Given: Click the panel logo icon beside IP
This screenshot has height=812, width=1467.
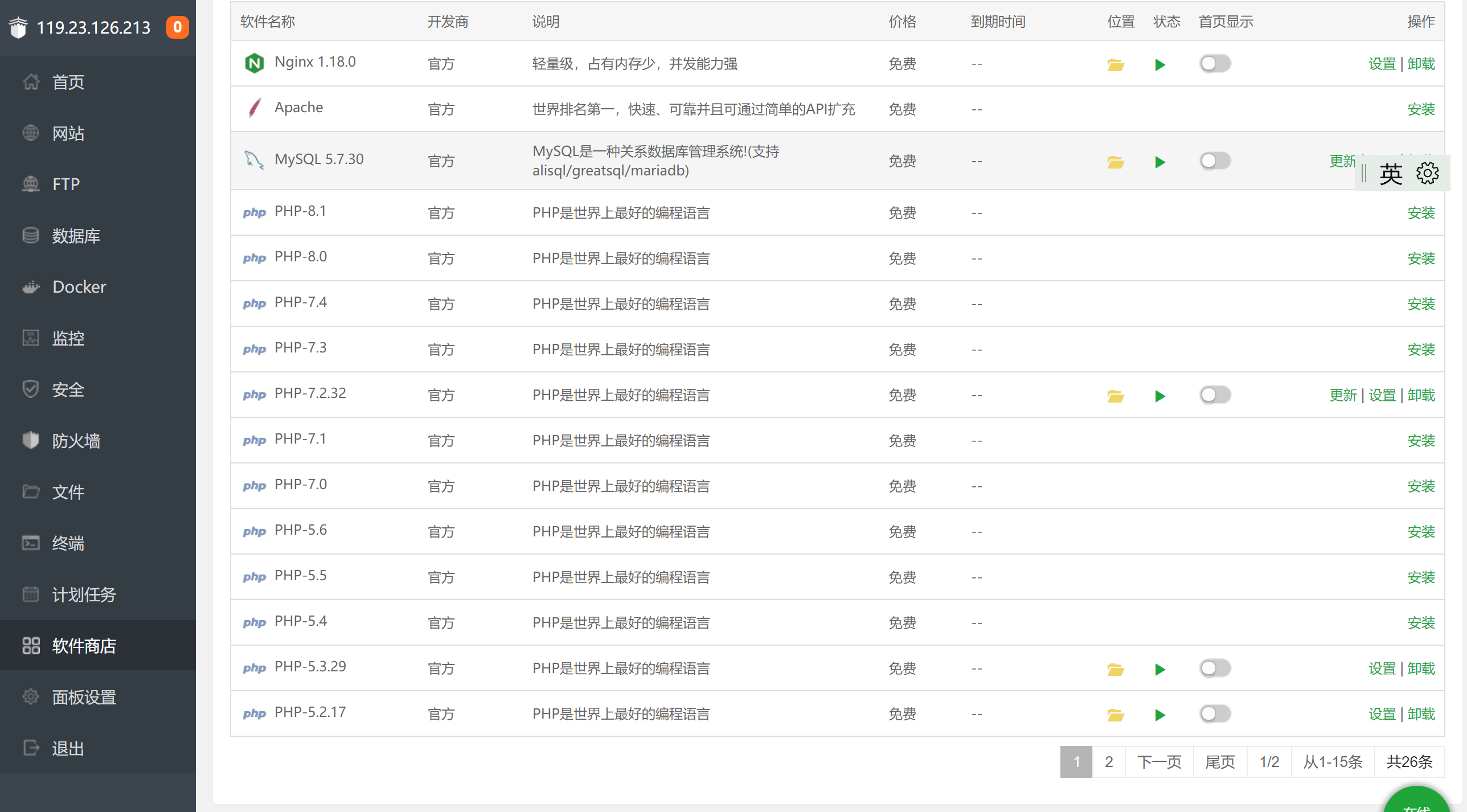Looking at the screenshot, I should [18, 27].
